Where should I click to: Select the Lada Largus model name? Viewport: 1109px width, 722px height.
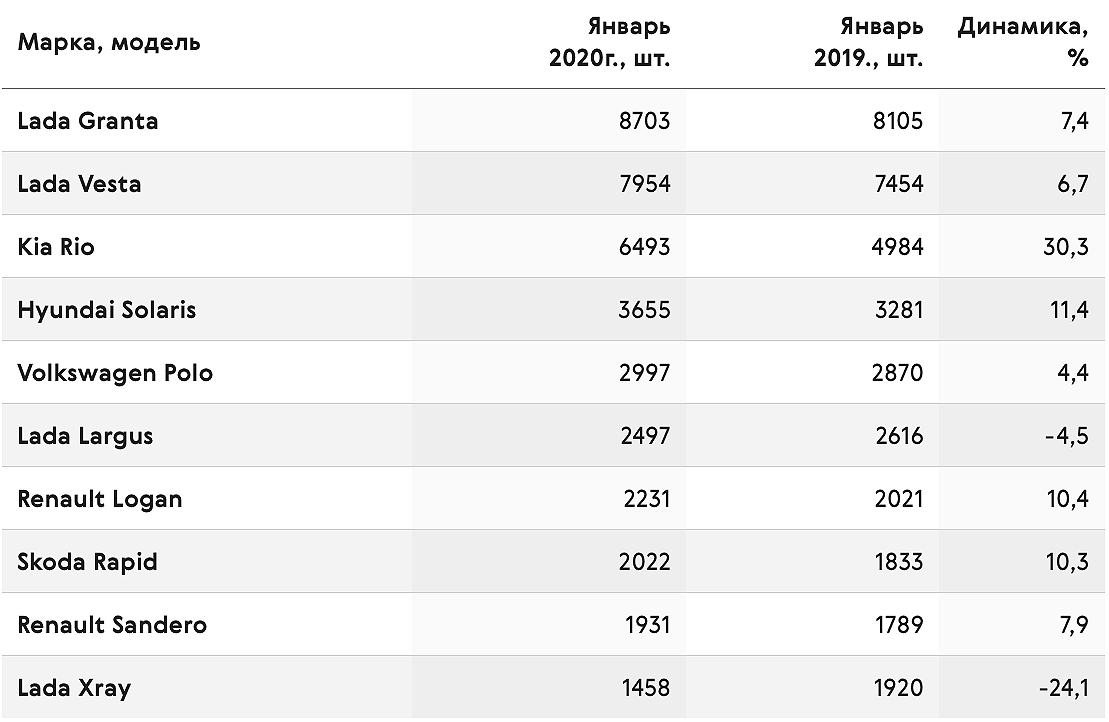[x=85, y=436]
